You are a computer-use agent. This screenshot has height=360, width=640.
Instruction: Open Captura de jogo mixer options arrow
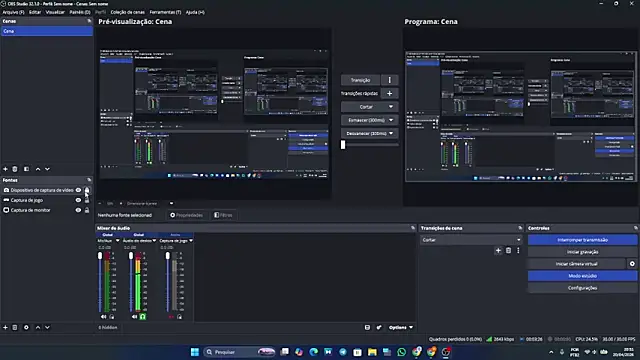pyautogui.click(x=191, y=241)
